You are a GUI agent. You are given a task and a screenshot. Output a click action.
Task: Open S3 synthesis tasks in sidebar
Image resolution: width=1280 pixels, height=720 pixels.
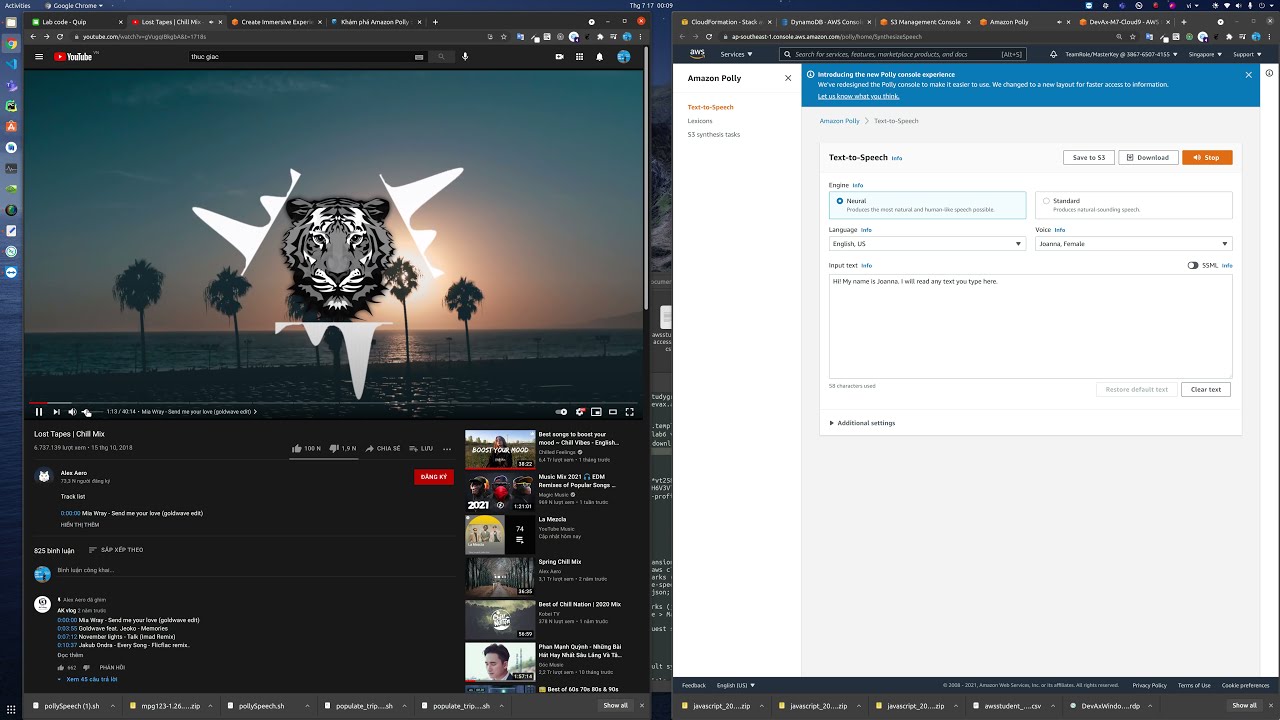[714, 134]
